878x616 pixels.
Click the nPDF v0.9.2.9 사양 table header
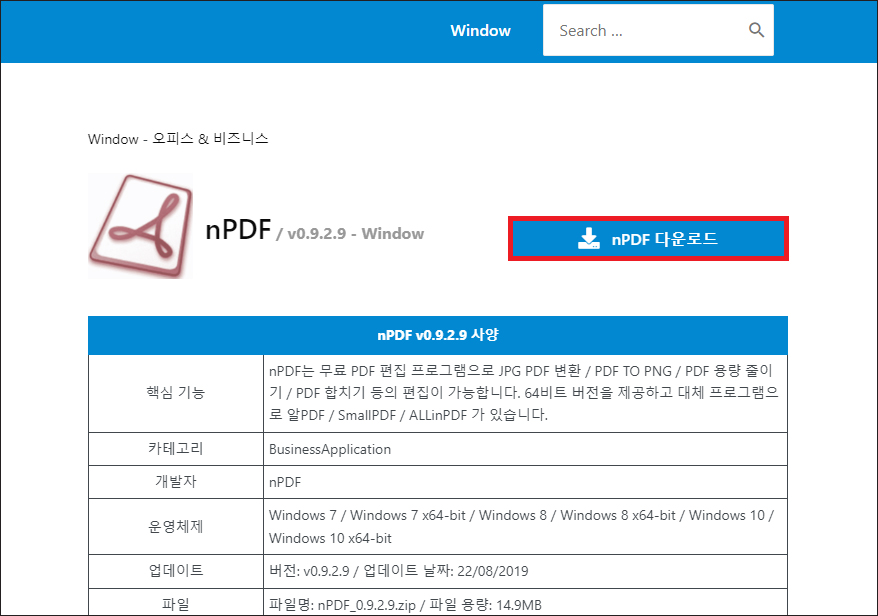click(x=438, y=335)
